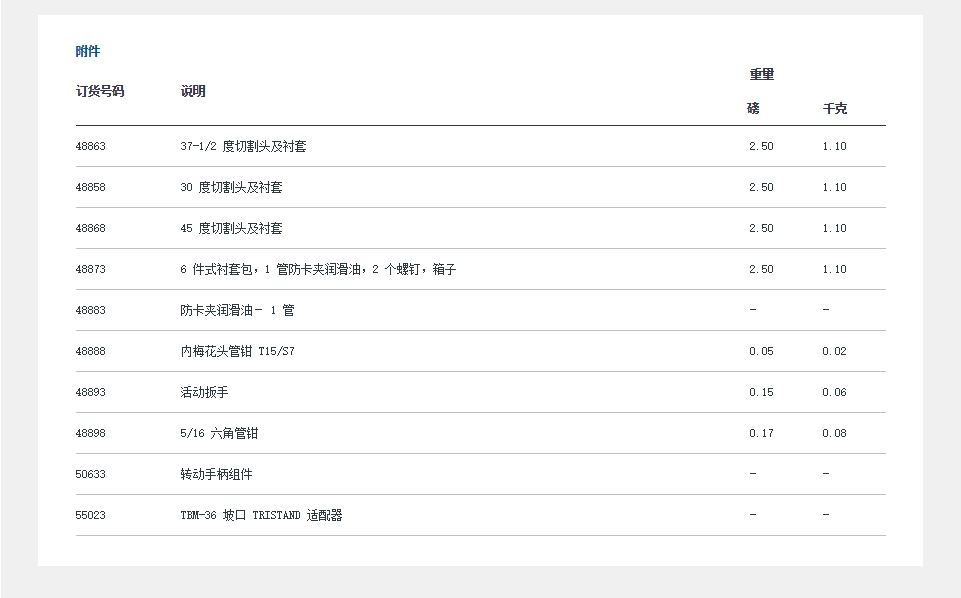Click the 订货号码 column header
Viewport: 961px width, 598px height.
pos(100,91)
